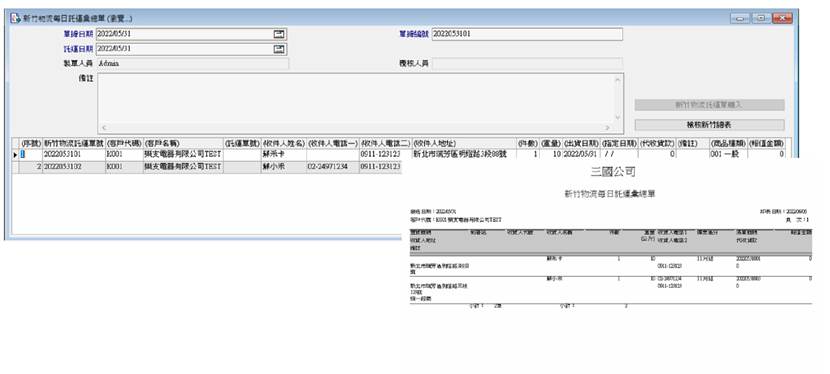Click the (序號) column header
This screenshot has height=374, width=830.
[x=31, y=144]
